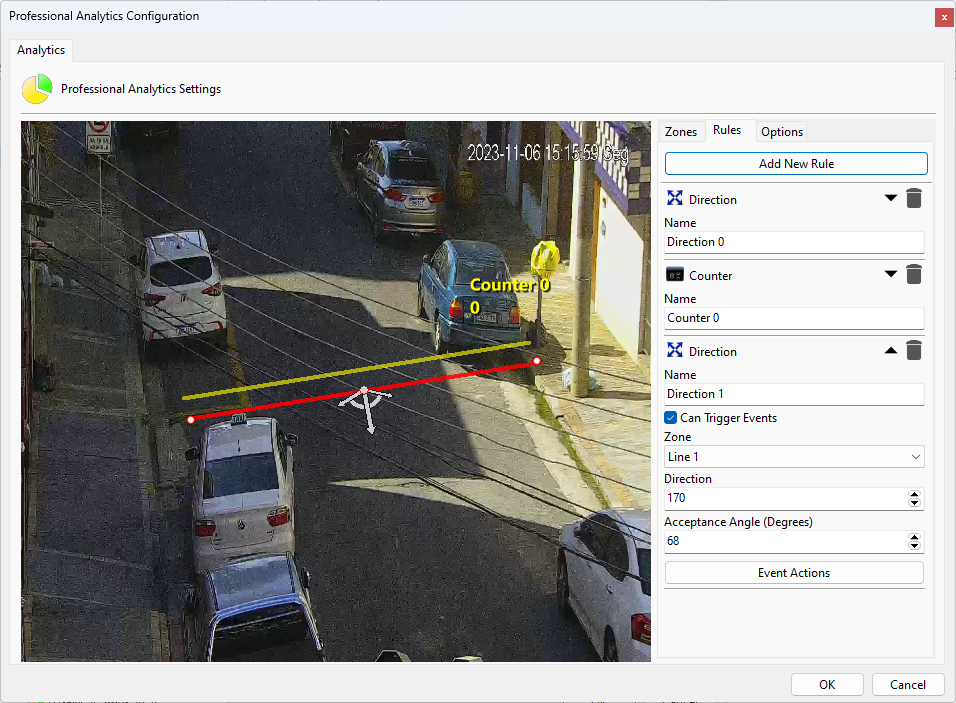Click the Direction 1 rule arrows icon
Screen dimensions: 956x703
point(674,350)
